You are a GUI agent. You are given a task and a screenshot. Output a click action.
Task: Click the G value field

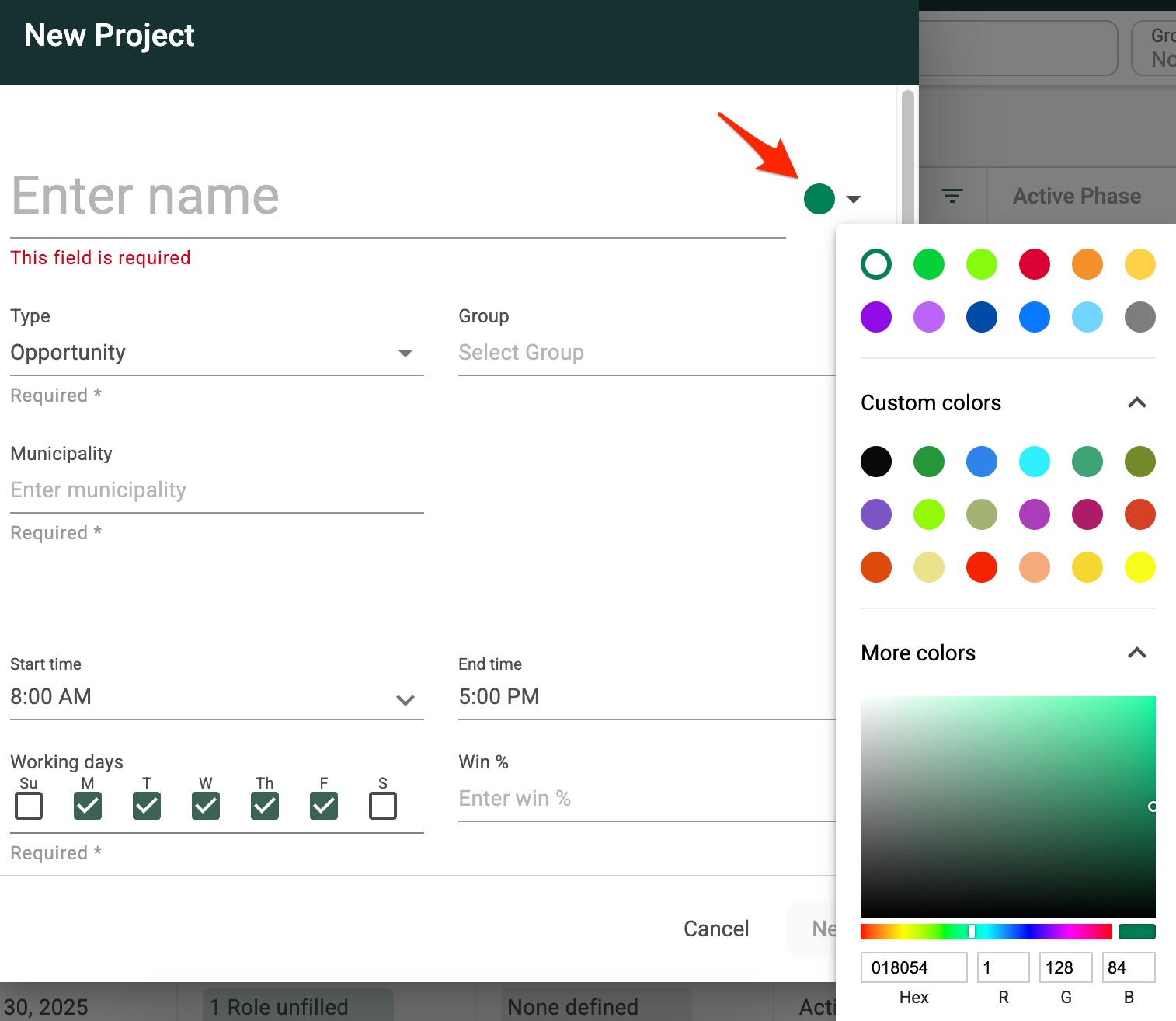1066,967
